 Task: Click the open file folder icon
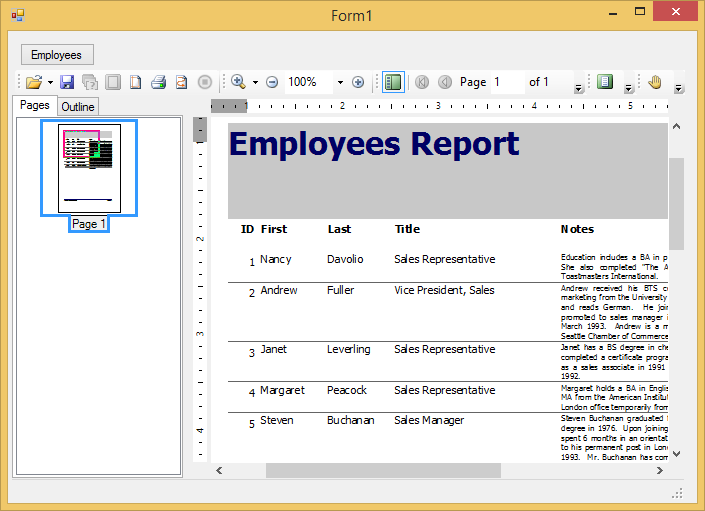[34, 82]
